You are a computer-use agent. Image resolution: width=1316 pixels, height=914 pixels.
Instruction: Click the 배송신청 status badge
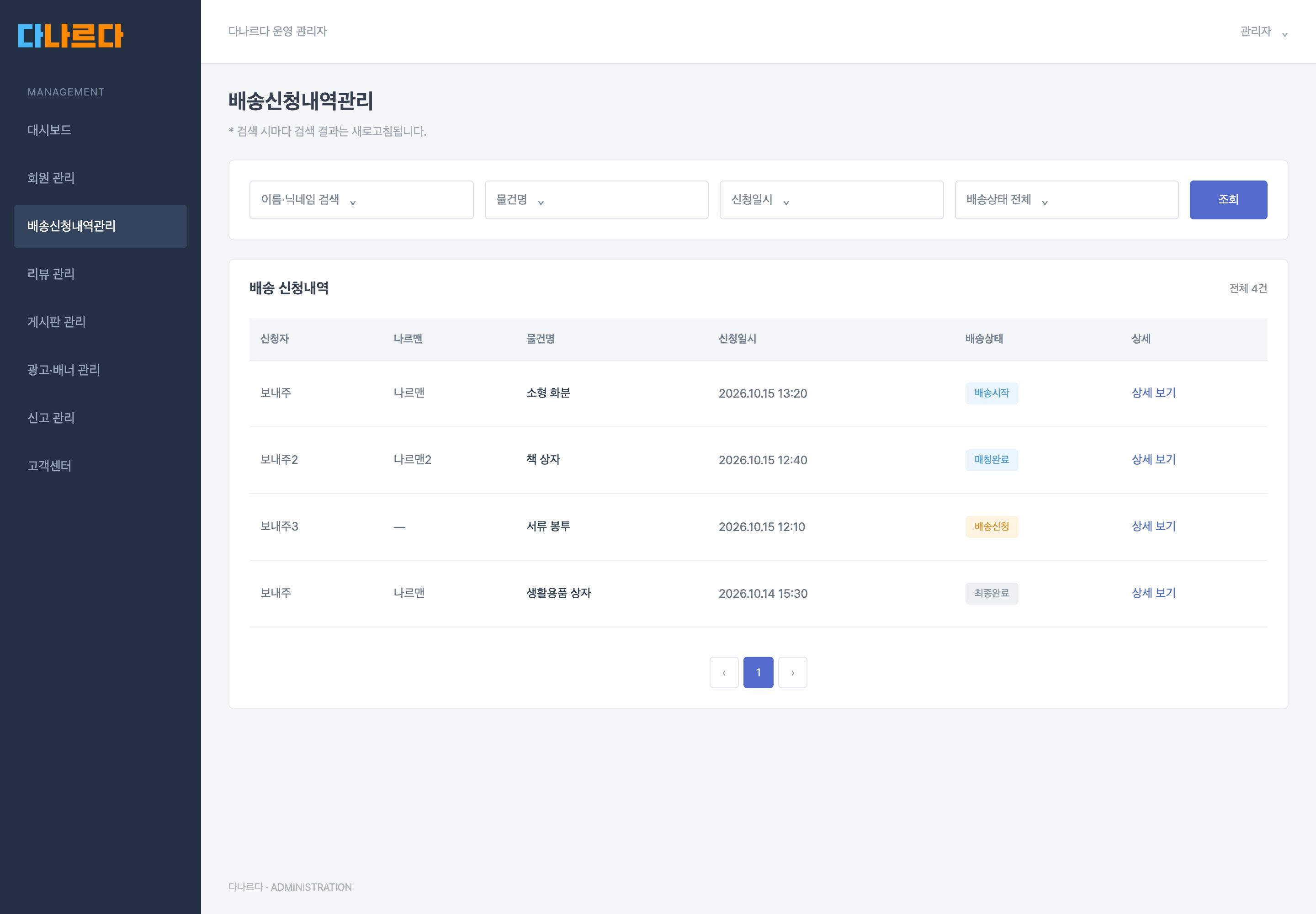click(x=992, y=527)
